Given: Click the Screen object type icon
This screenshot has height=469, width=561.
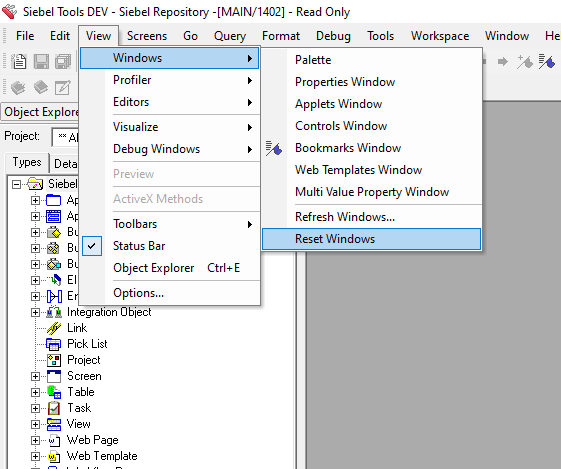Looking at the screenshot, I should [x=54, y=376].
